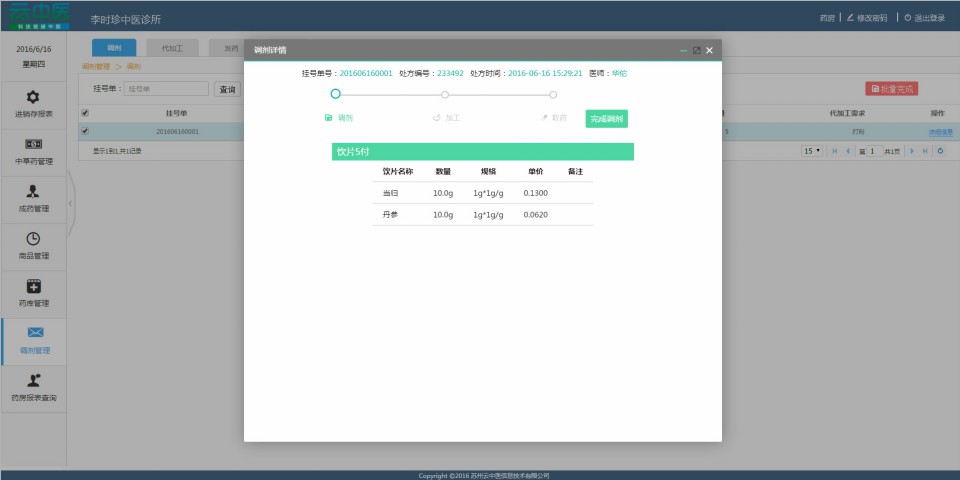Switch to the 调剂 tab
The height and width of the screenshot is (480, 960).
[x=114, y=48]
